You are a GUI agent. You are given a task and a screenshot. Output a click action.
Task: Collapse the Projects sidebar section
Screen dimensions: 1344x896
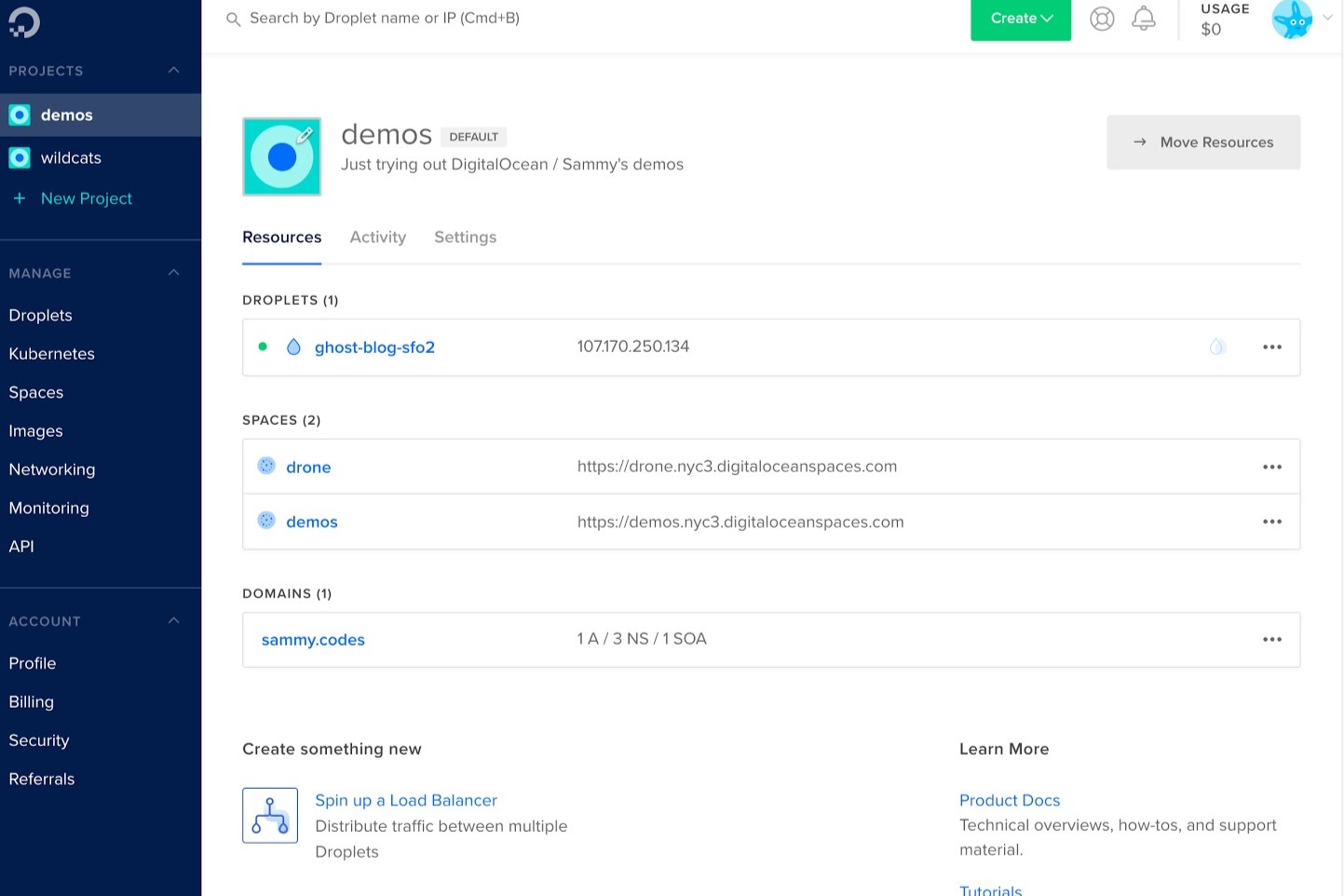point(173,71)
